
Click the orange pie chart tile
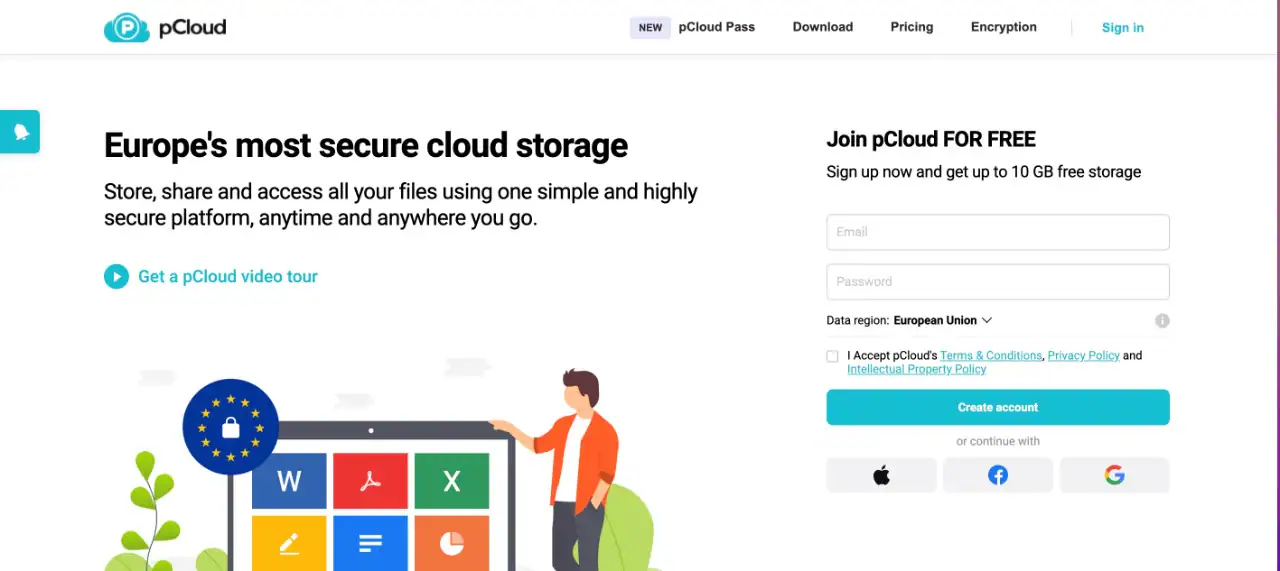click(452, 543)
